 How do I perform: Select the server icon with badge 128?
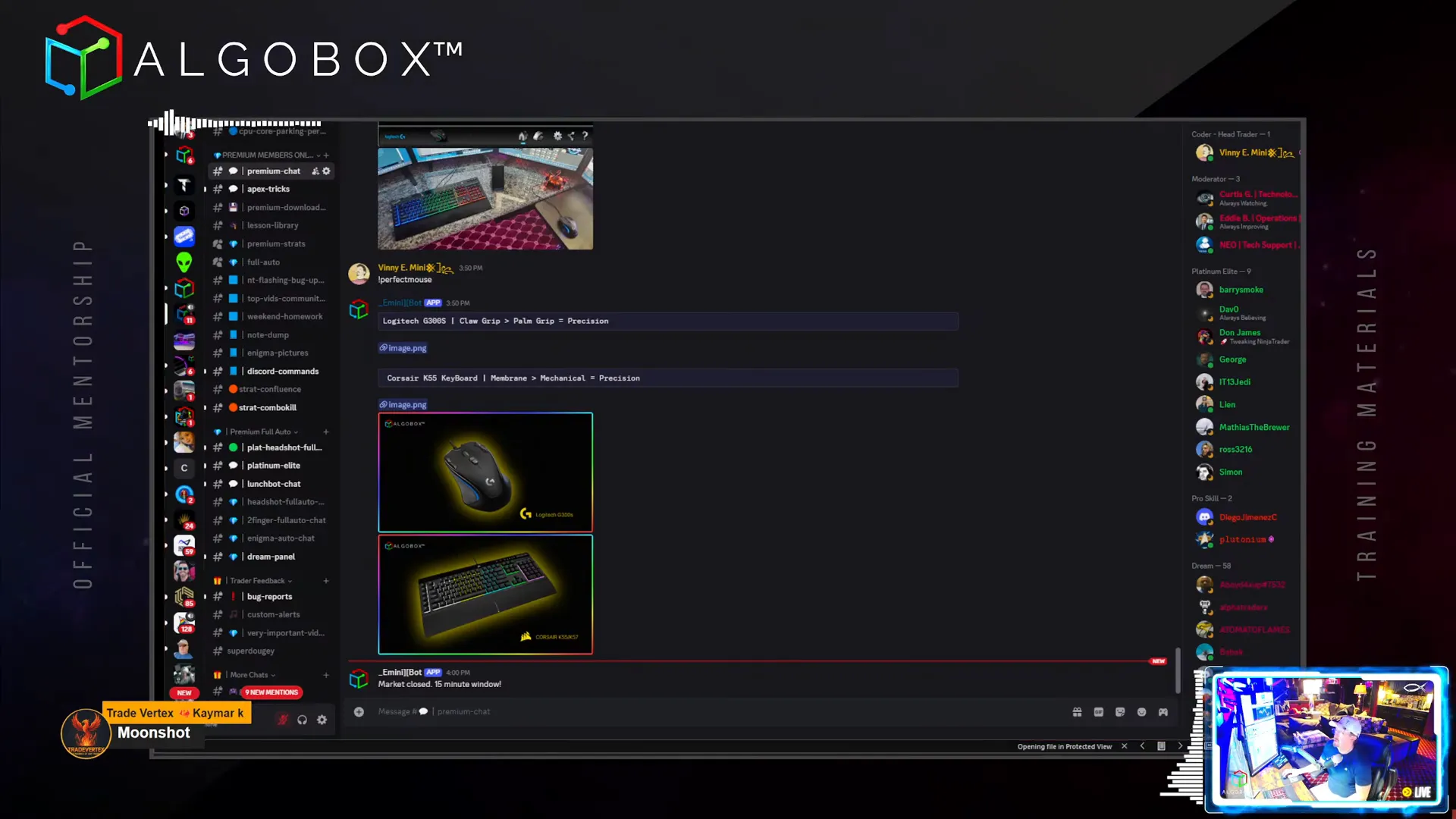pos(184,623)
